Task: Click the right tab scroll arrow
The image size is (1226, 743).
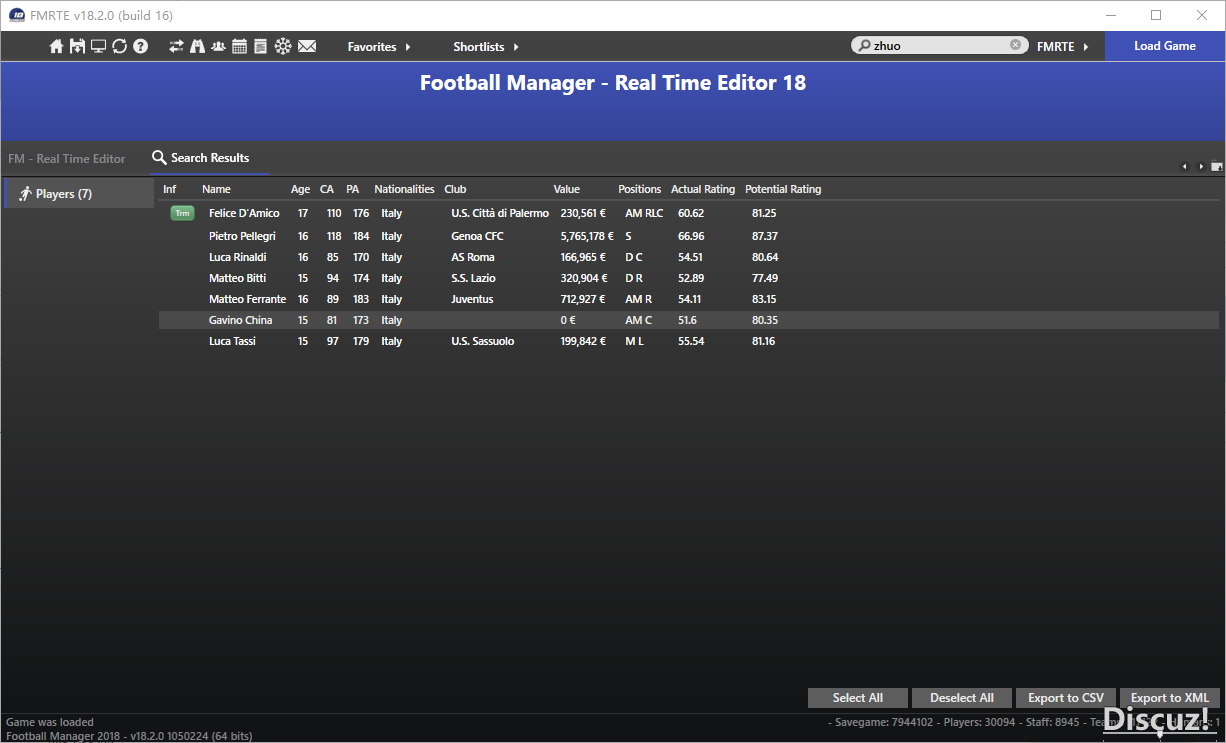Action: click(1201, 166)
